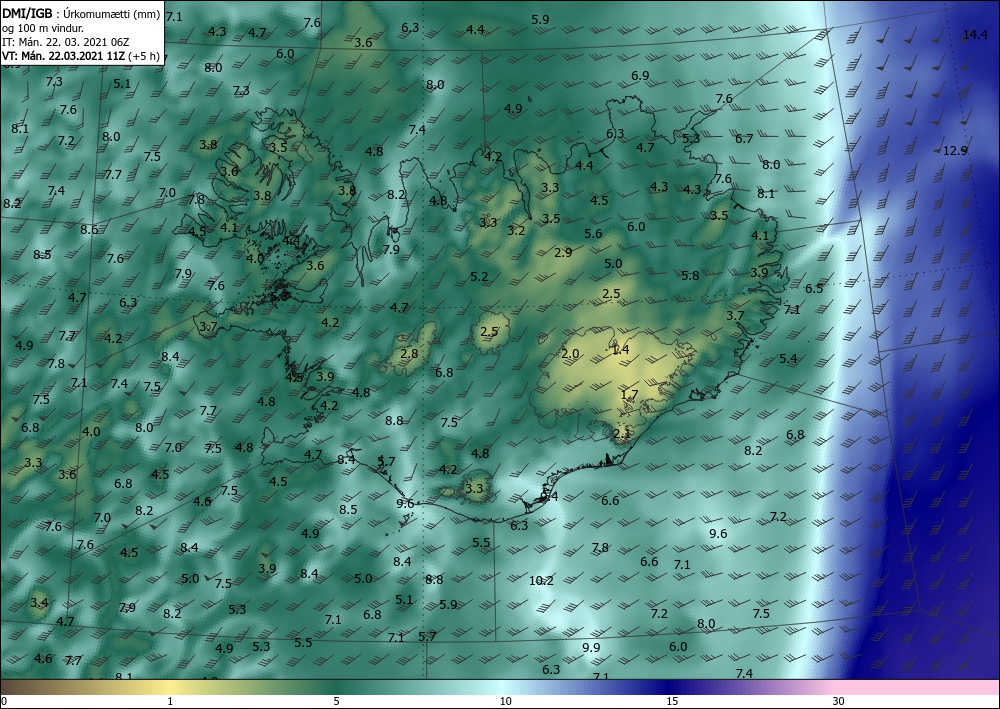The height and width of the screenshot is (709, 1000).
Task: Click the 2.8 value on the map
Action: [409, 353]
